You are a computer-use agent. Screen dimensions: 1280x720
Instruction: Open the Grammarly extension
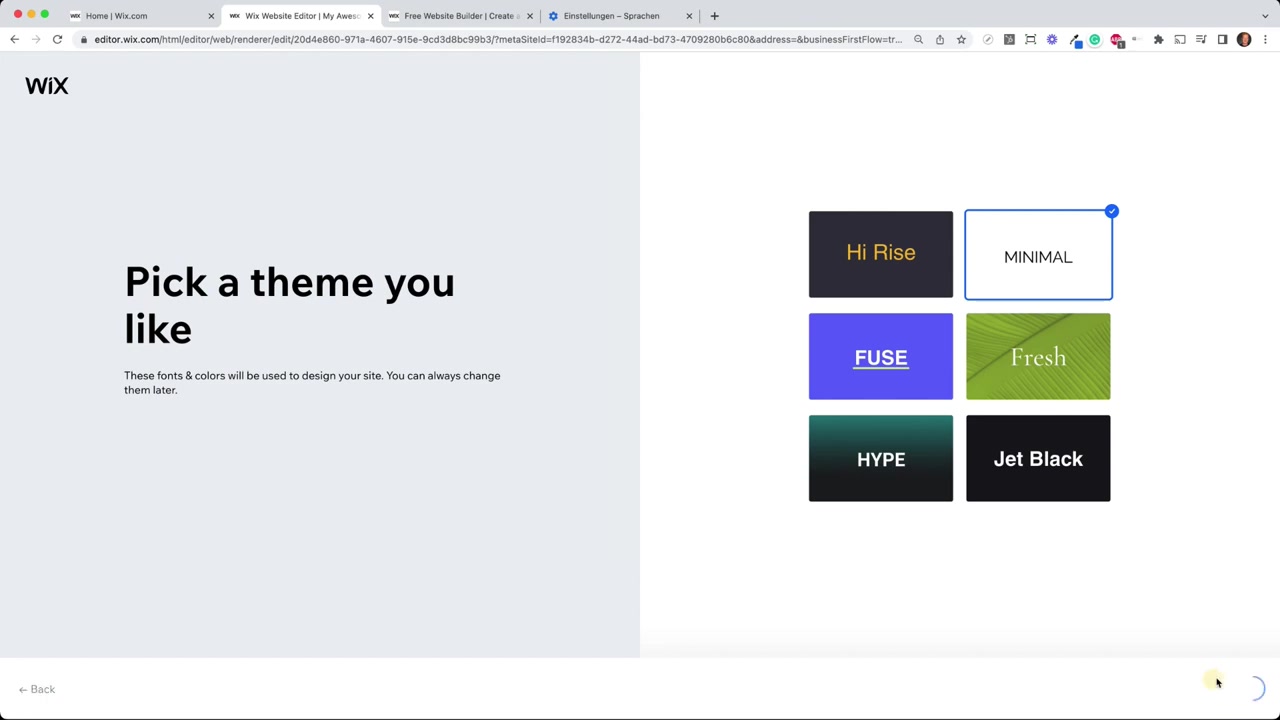coord(1095,39)
